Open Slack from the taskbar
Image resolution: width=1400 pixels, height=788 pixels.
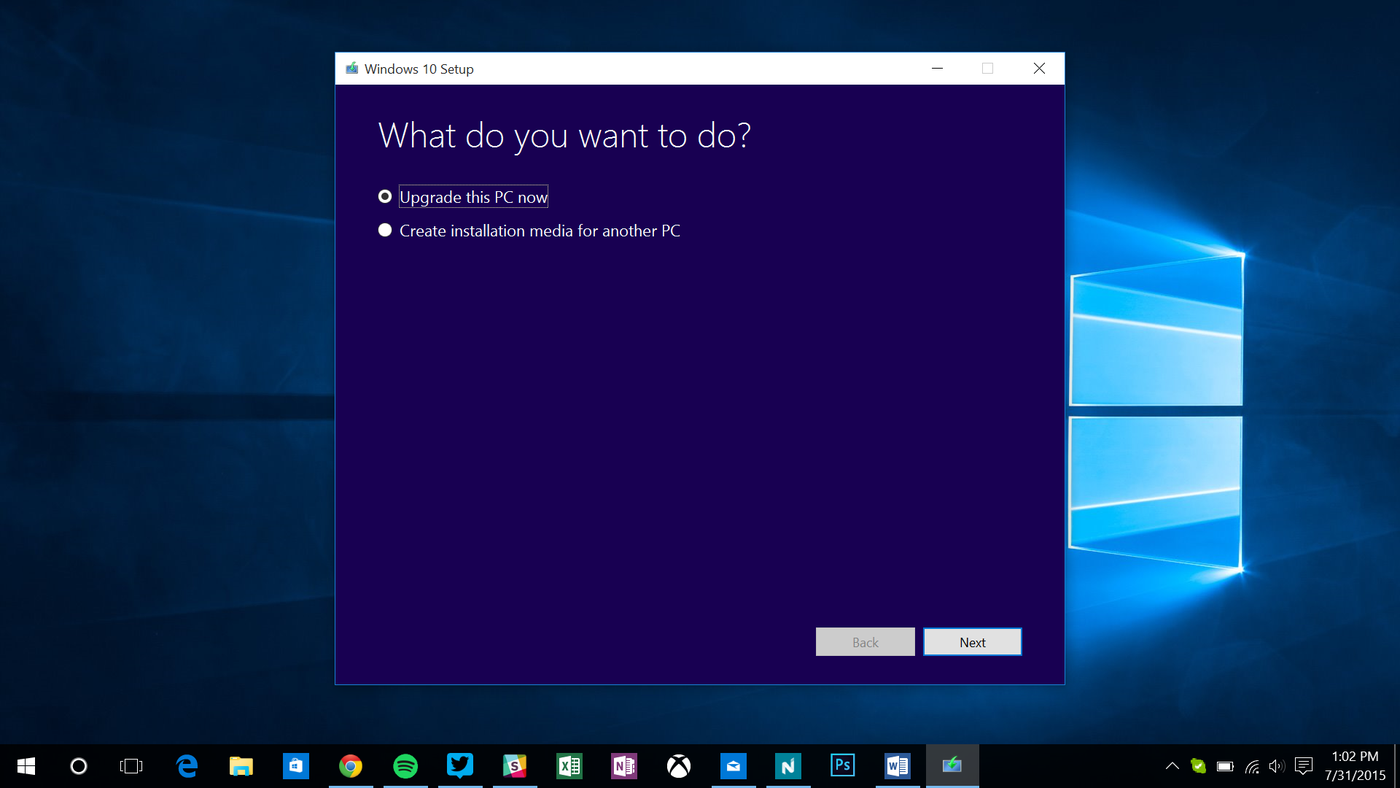[514, 765]
